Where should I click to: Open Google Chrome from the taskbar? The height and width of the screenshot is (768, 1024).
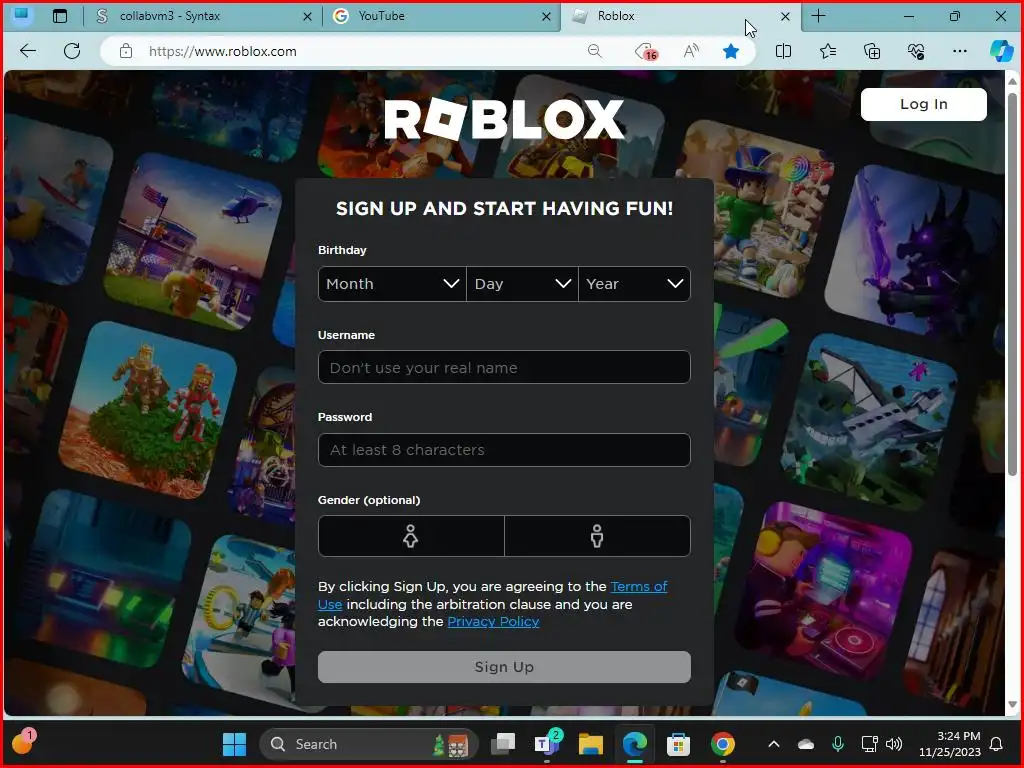pos(722,744)
